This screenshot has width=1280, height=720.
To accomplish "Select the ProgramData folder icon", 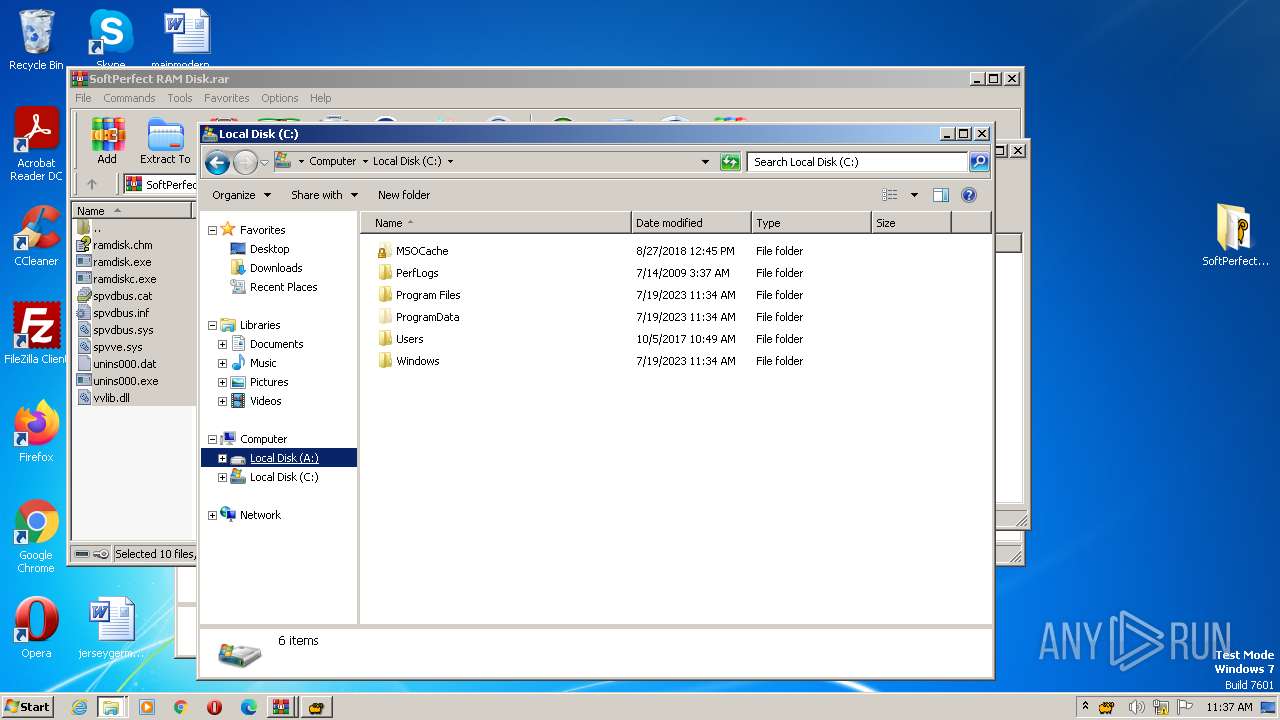I will pyautogui.click(x=385, y=317).
